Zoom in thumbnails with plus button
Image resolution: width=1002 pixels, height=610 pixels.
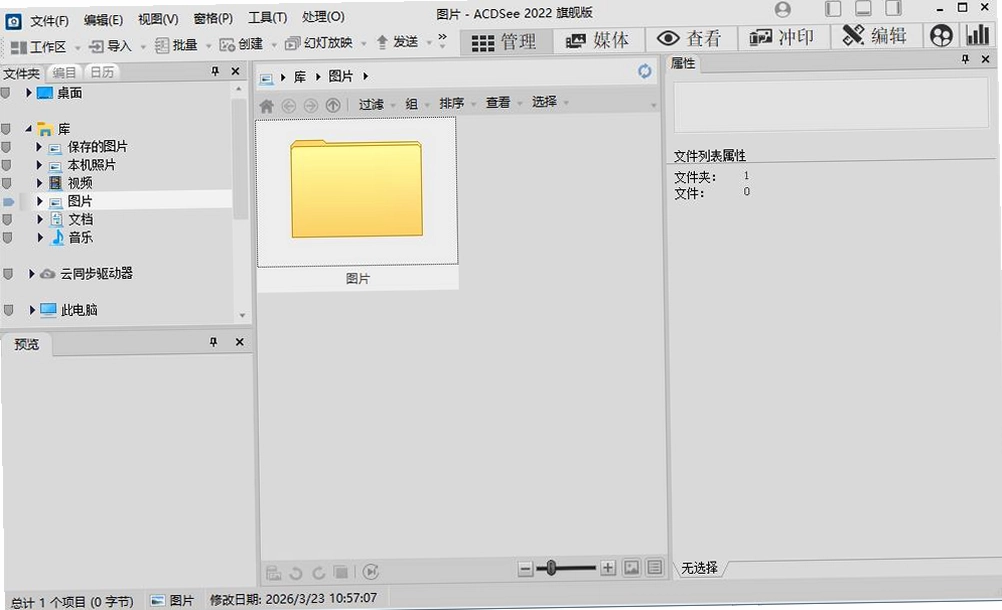[x=608, y=568]
